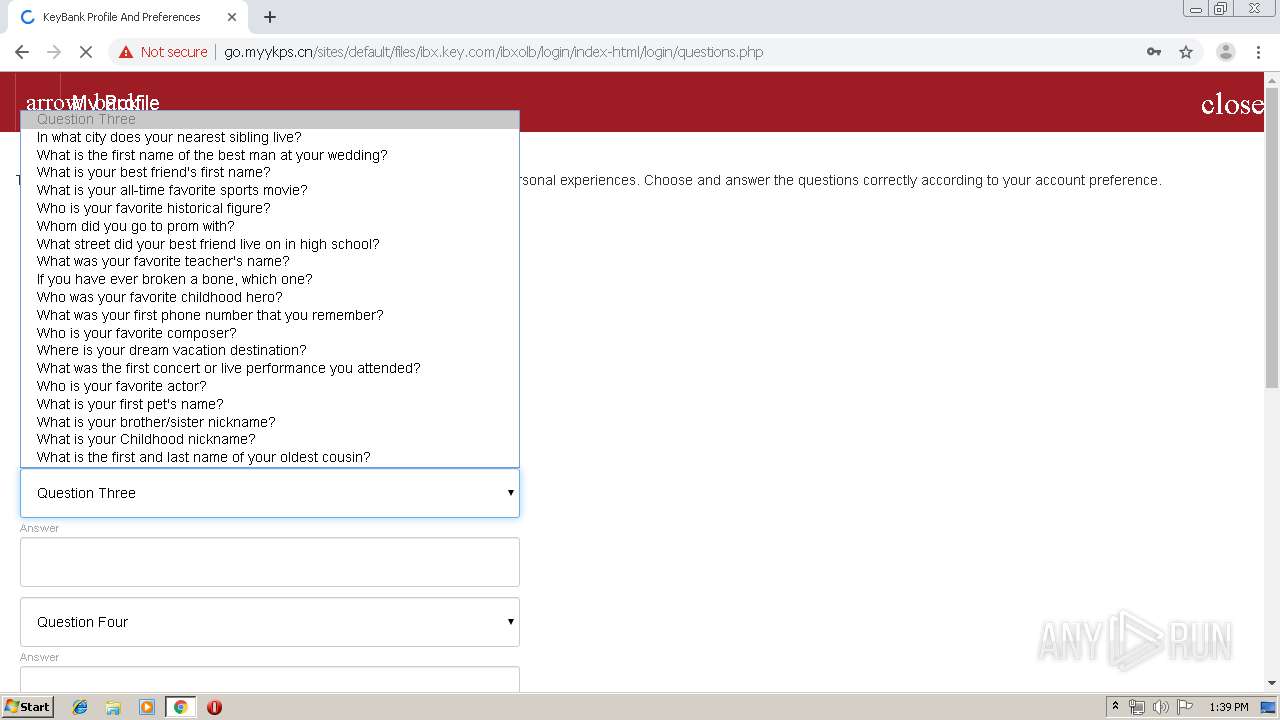Click the address bar URL
Image resolution: width=1280 pixels, height=720 pixels.
pyautogui.click(x=493, y=52)
